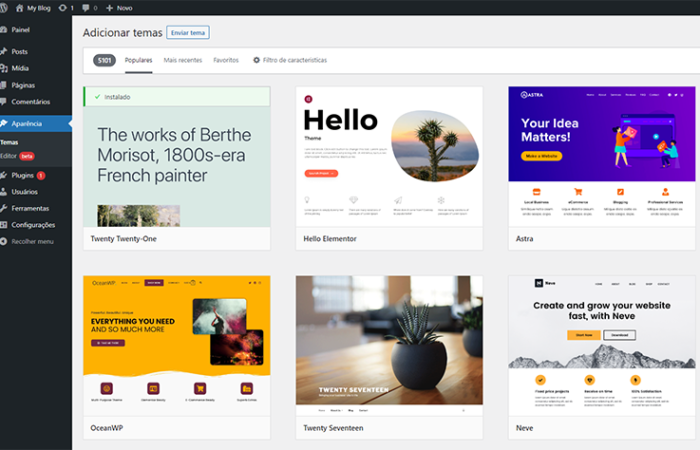The image size is (700, 450).
Task: Select the Aparência menu item
Action: [36, 123]
